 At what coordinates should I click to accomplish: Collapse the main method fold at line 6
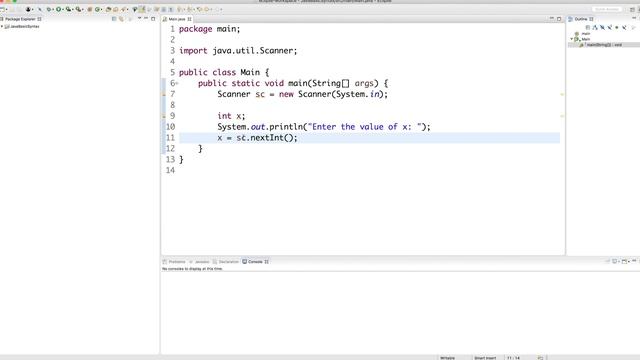[x=178, y=83]
